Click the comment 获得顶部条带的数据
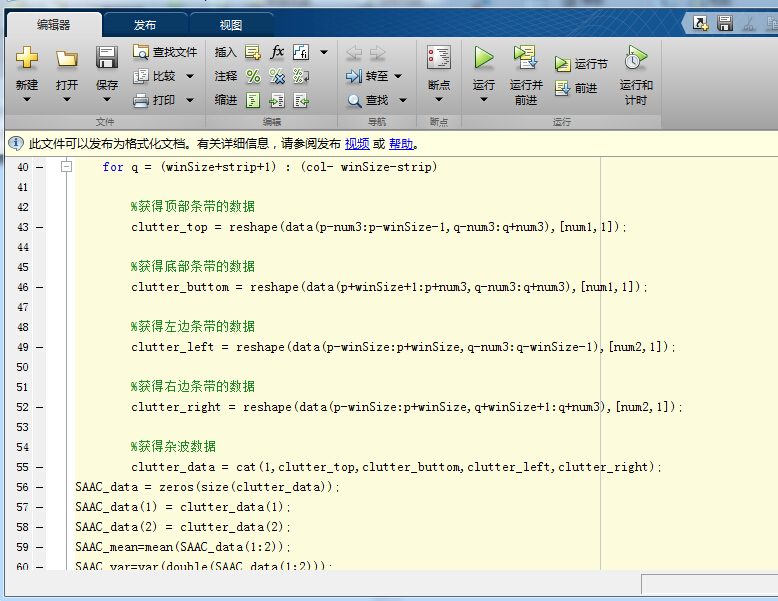The image size is (778, 601). tap(193, 206)
